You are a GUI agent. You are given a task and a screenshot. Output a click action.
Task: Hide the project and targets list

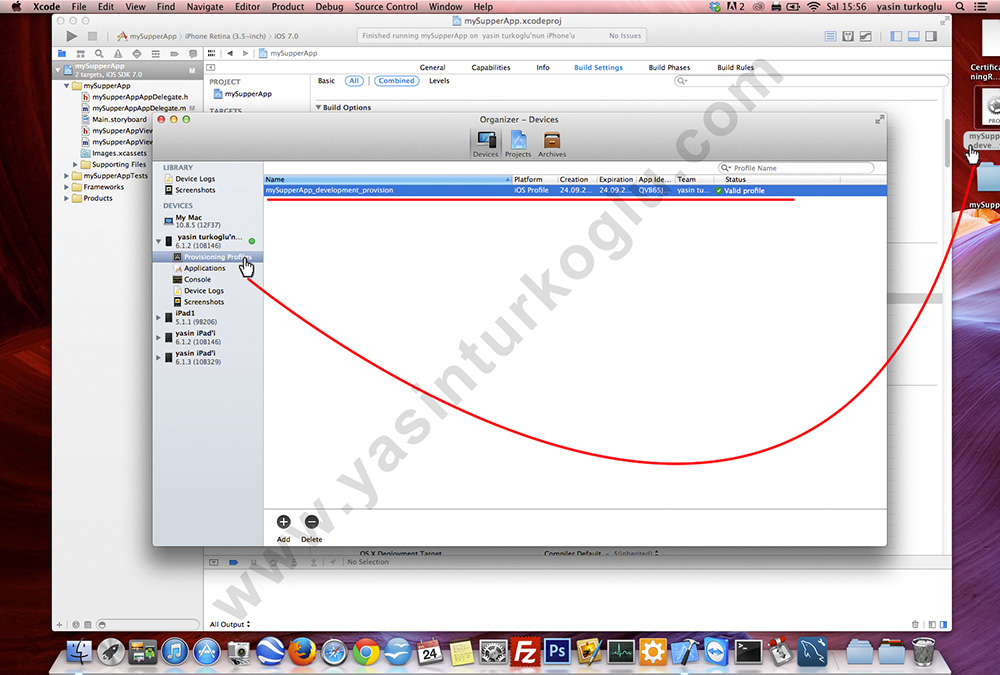(x=210, y=68)
